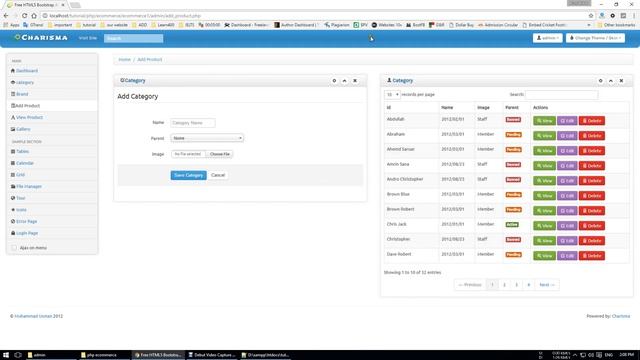Close the Add Category panel

(355, 81)
